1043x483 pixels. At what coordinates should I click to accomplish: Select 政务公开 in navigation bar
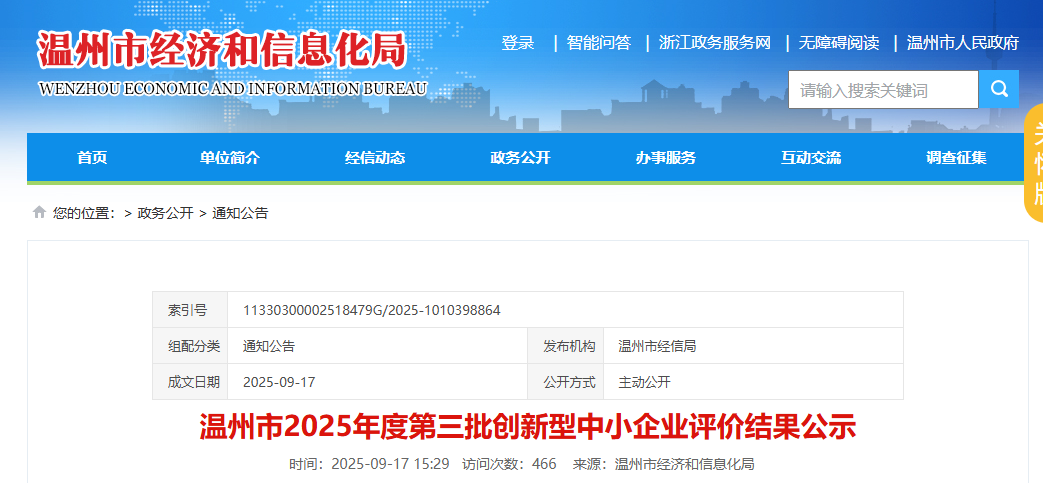pyautogui.click(x=520, y=158)
